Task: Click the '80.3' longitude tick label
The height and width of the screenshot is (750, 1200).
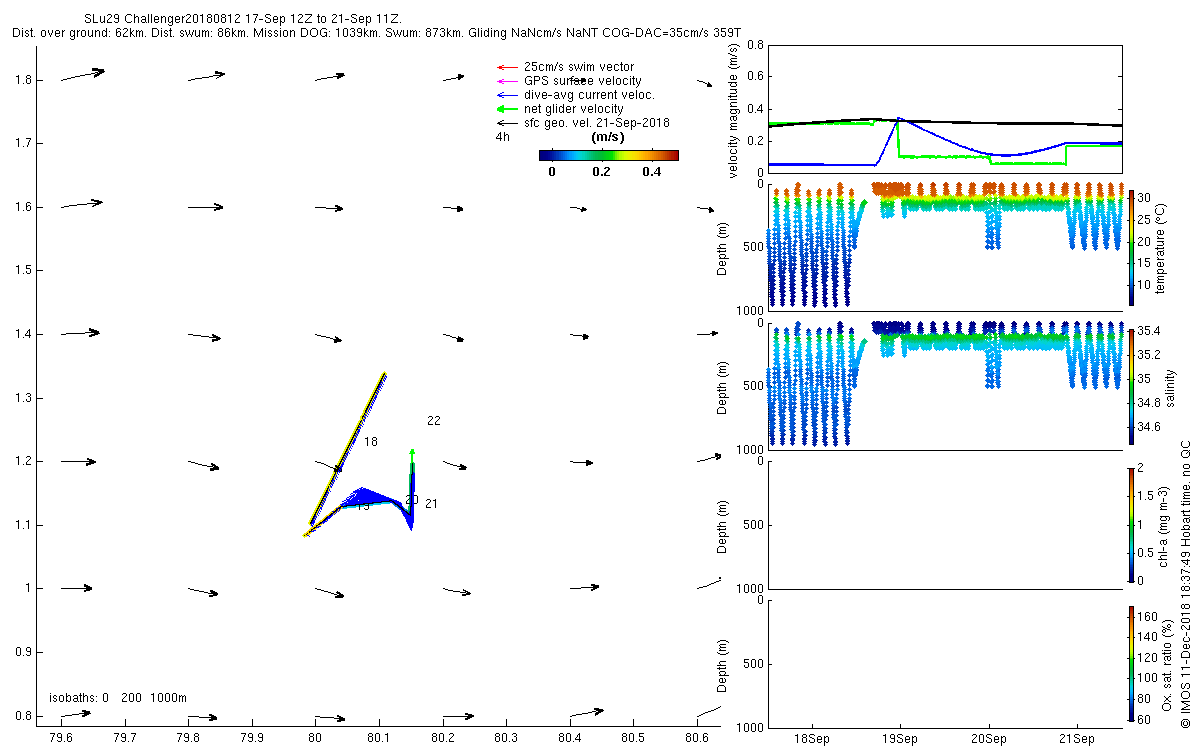Action: click(x=506, y=738)
